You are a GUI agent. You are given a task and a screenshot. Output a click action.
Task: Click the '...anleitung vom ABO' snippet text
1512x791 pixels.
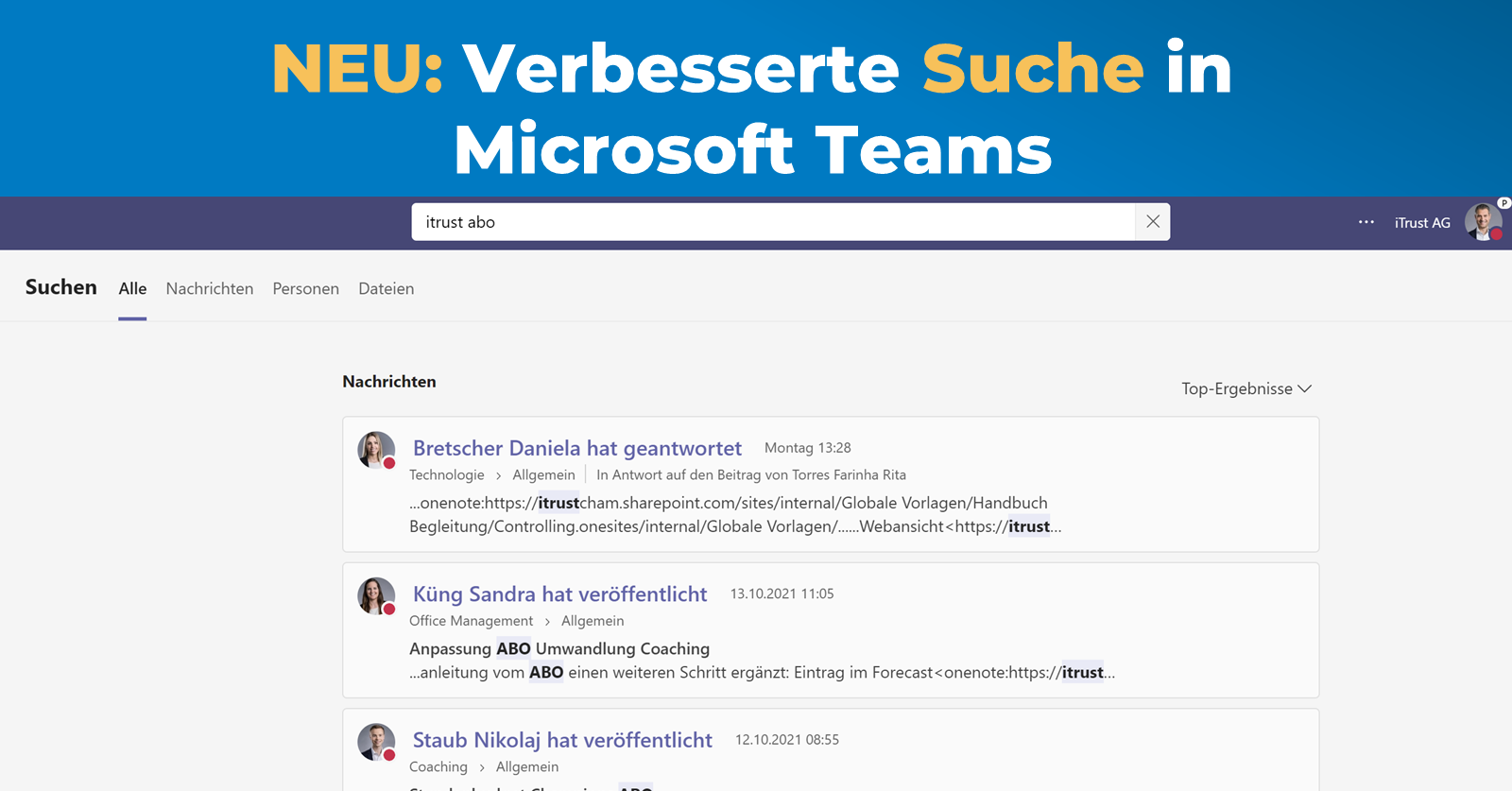(x=762, y=673)
